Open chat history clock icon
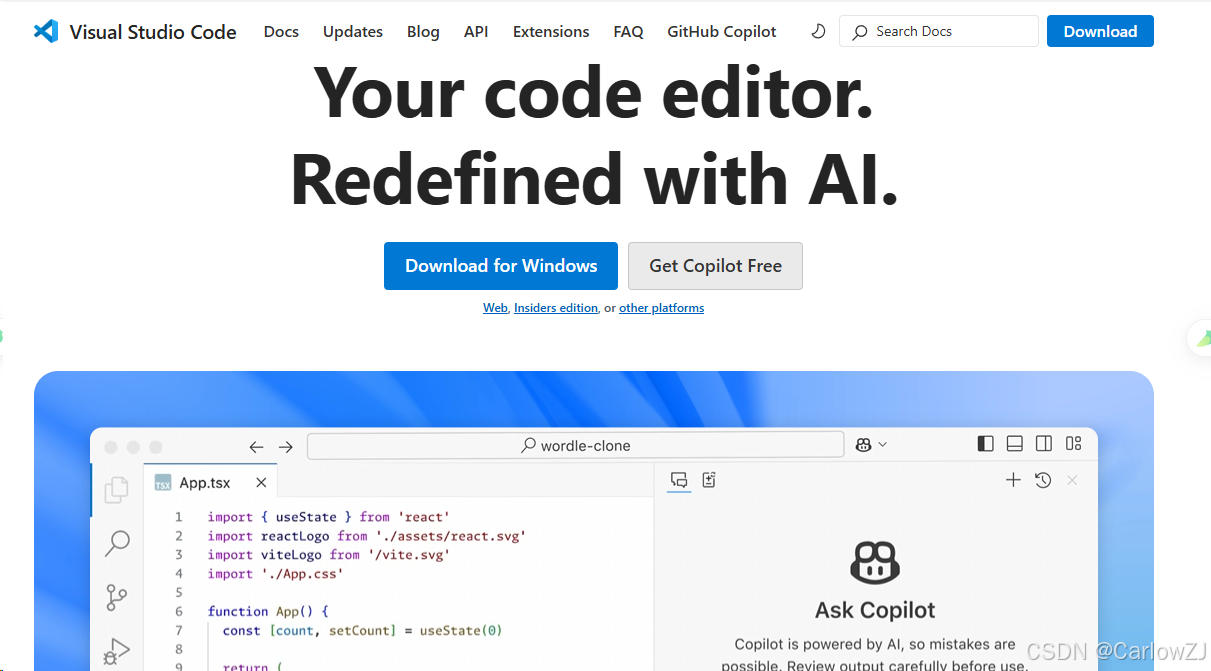Image resolution: width=1211 pixels, height=671 pixels. click(x=1043, y=480)
